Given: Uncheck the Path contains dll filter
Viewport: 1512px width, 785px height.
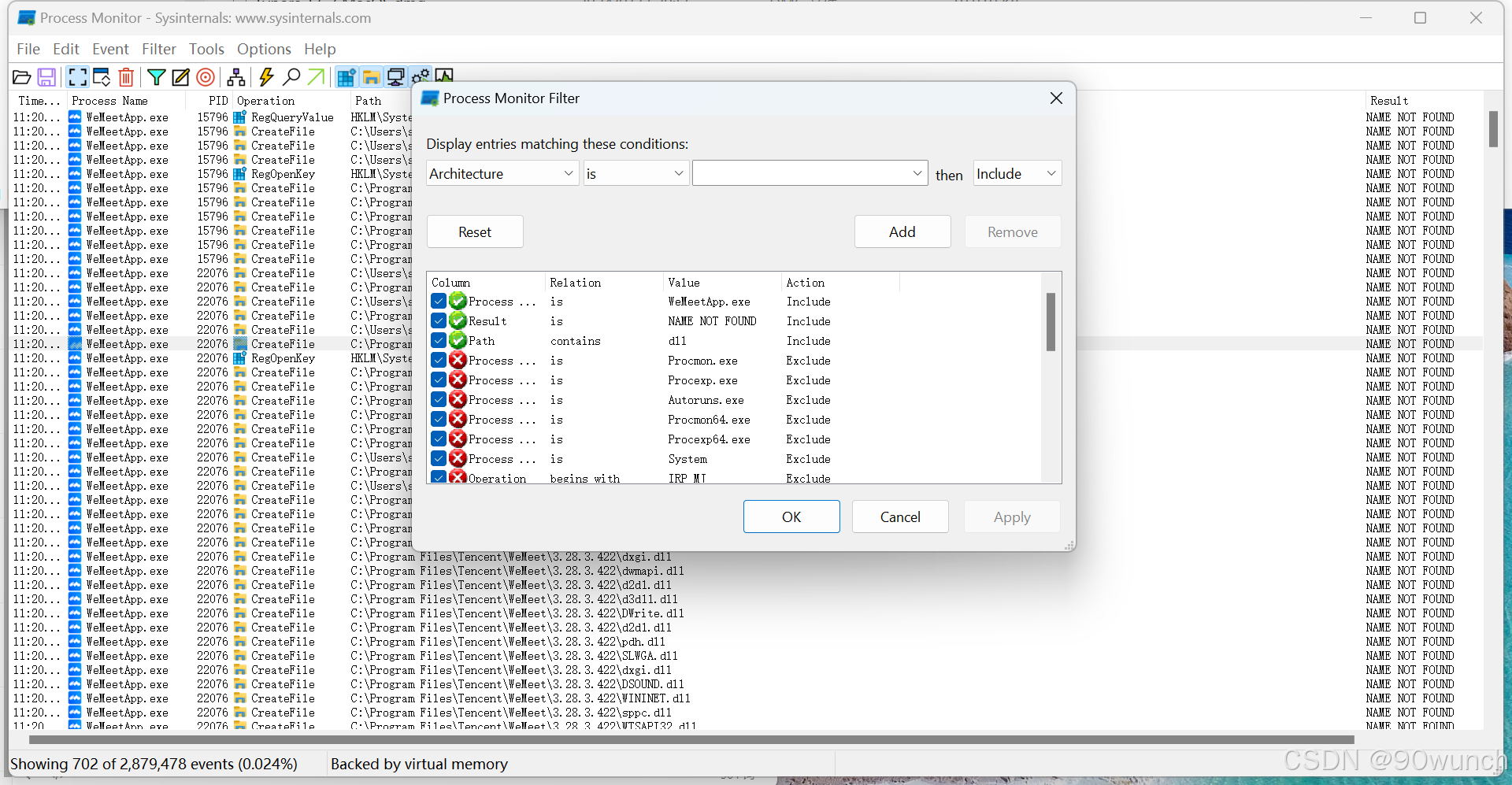Looking at the screenshot, I should (x=439, y=341).
